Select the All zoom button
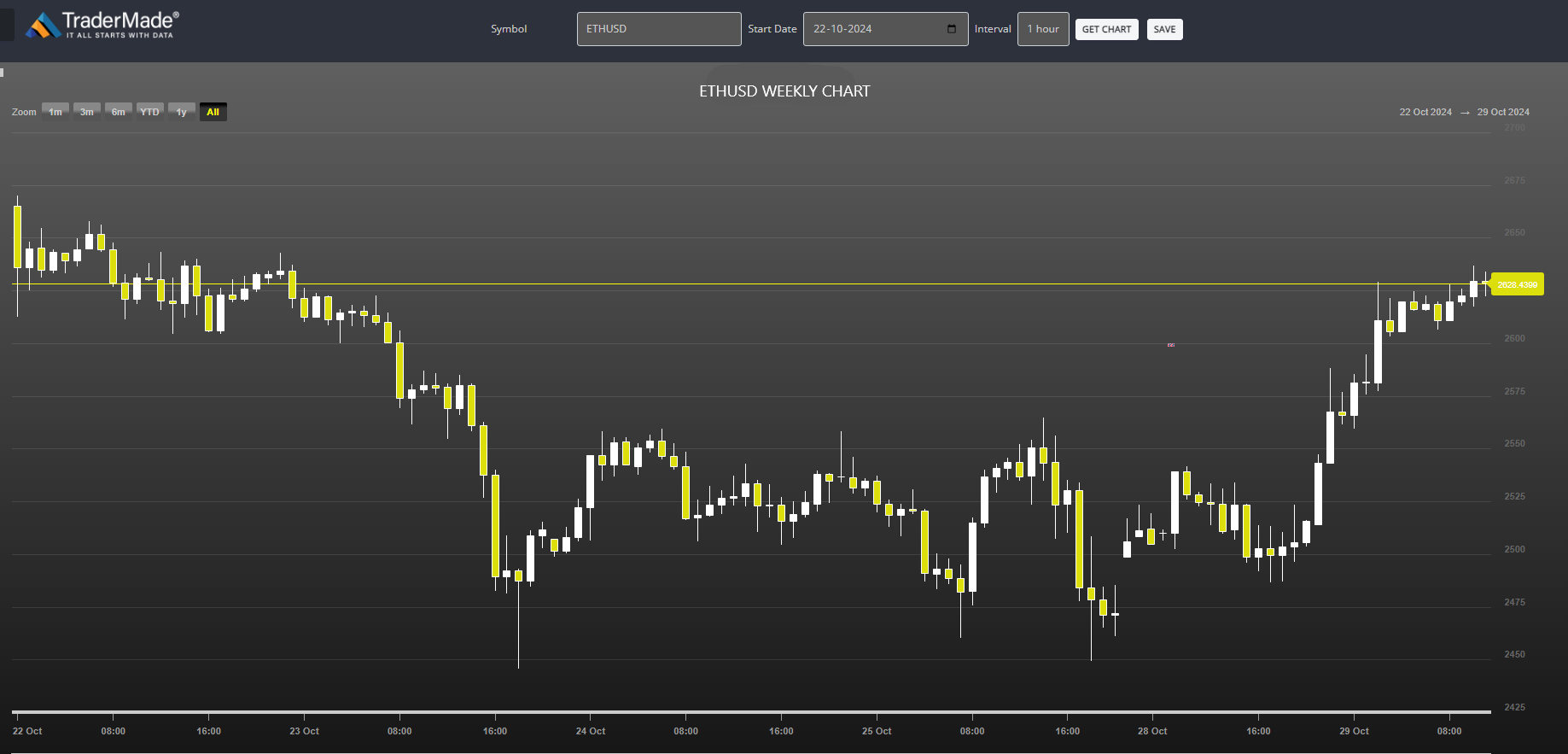Viewport: 1568px width, 754px height. (213, 112)
